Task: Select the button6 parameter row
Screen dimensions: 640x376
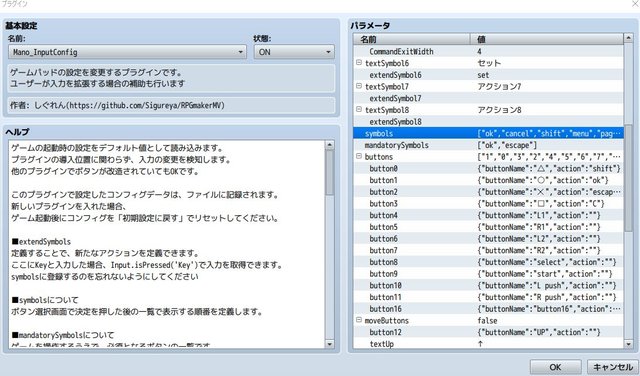Action: click(x=489, y=238)
